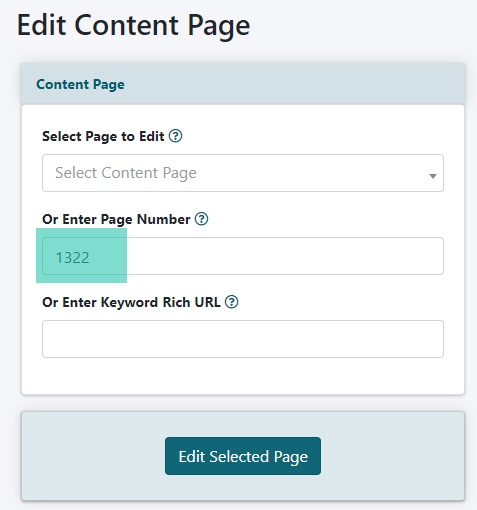The image size is (477, 510).
Task: Click the Edit Selected Page button
Action: [243, 456]
